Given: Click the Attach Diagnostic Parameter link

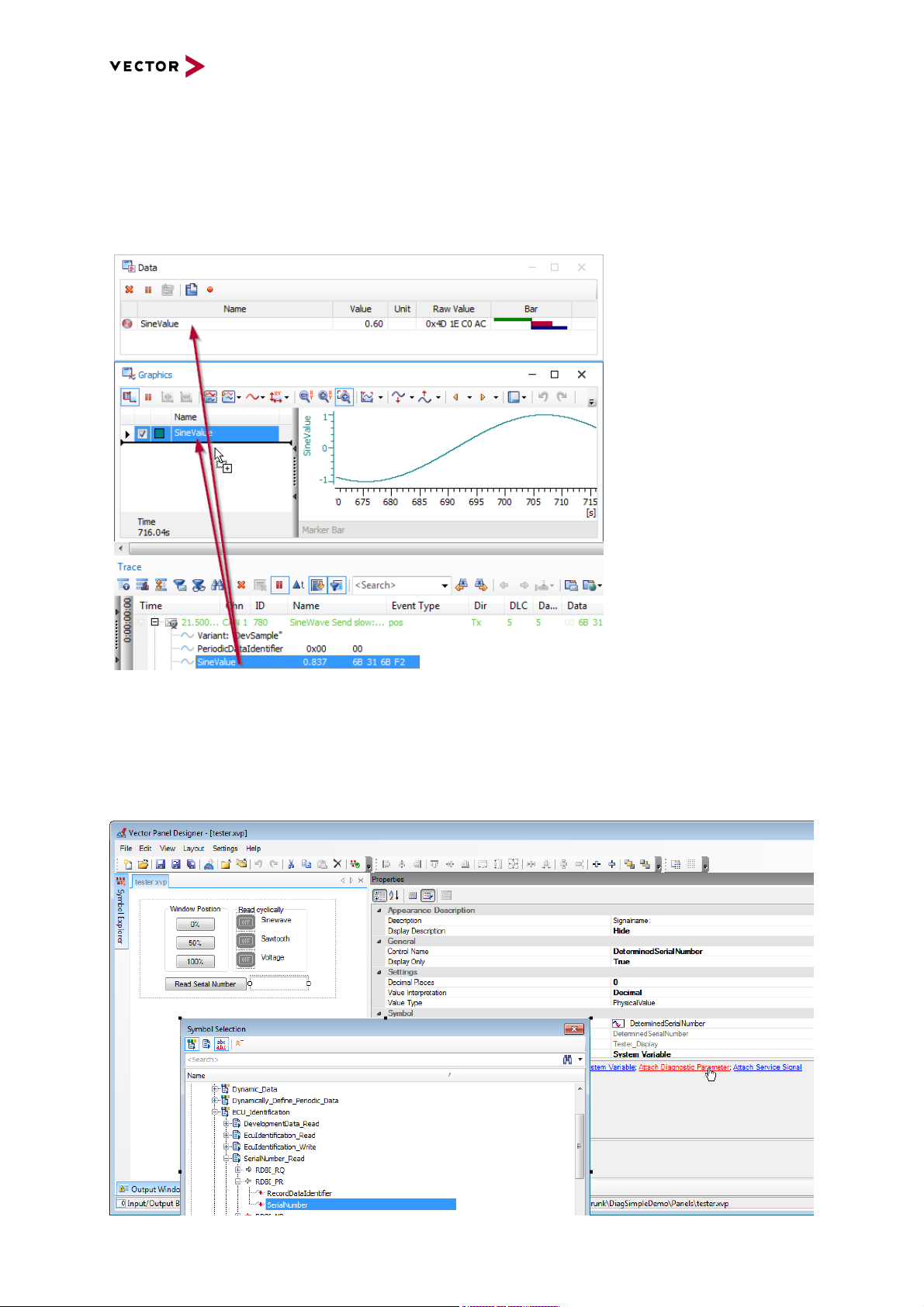Looking at the screenshot, I should pyautogui.click(x=683, y=1067).
